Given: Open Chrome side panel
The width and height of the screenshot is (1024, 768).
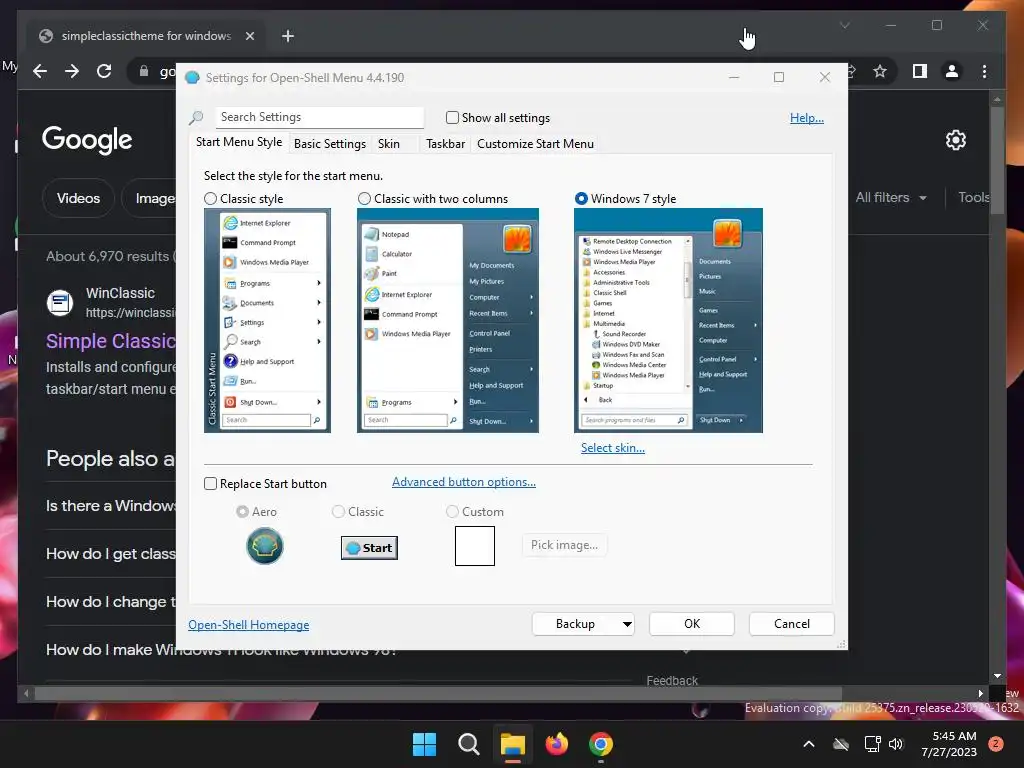Looking at the screenshot, I should click(920, 71).
